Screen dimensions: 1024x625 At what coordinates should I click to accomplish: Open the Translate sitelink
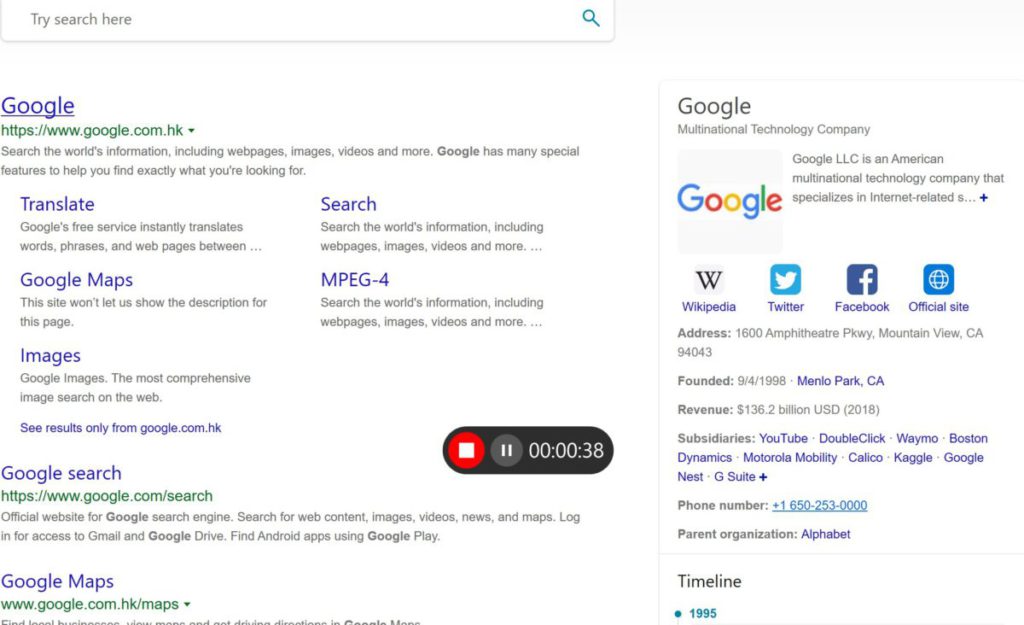(x=57, y=204)
